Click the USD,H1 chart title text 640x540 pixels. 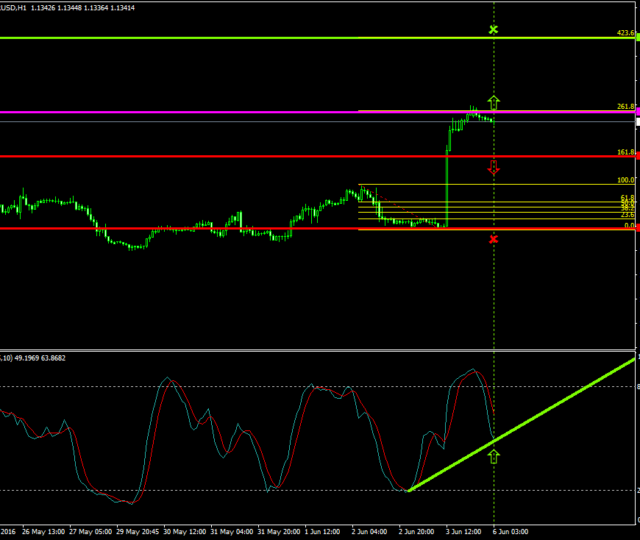point(12,7)
